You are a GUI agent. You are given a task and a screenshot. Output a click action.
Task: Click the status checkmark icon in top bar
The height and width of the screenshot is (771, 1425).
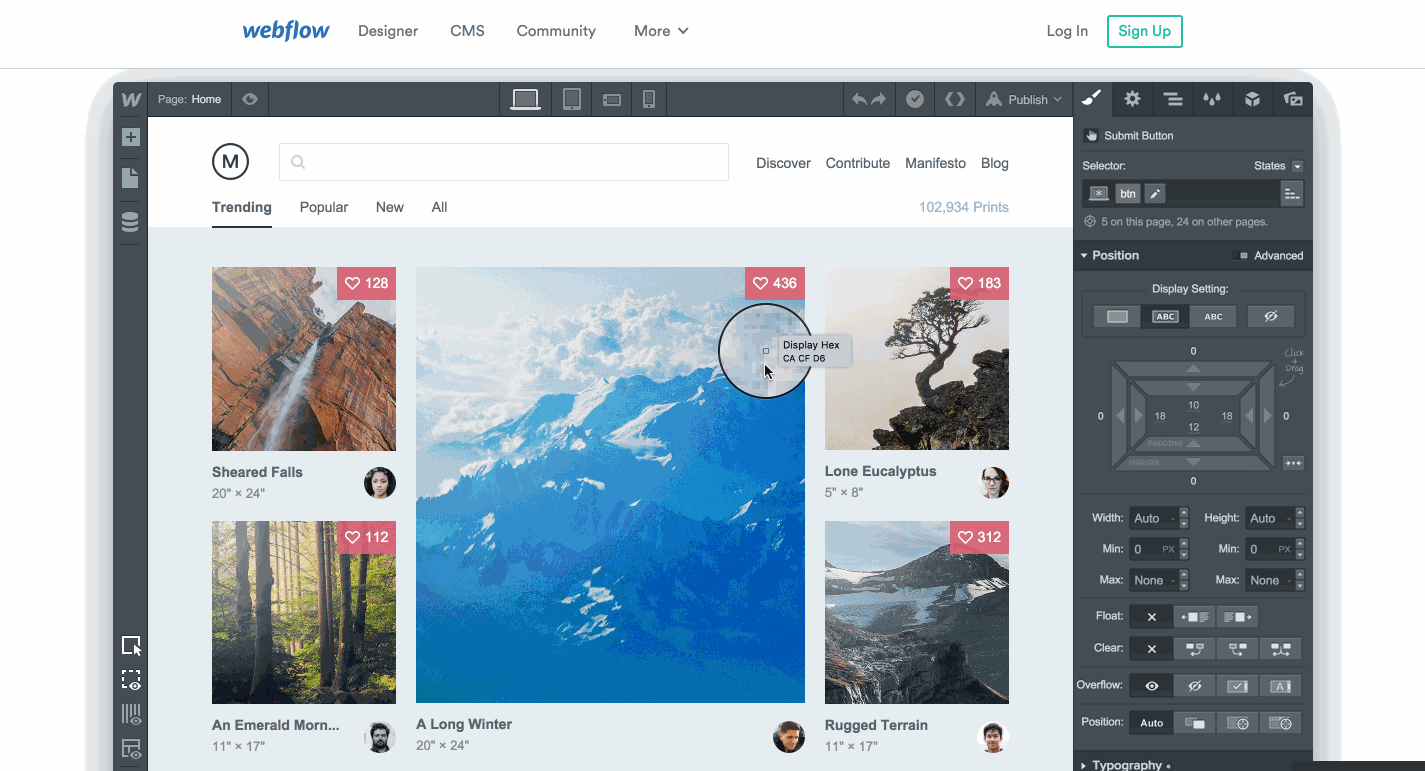pyautogui.click(x=914, y=99)
